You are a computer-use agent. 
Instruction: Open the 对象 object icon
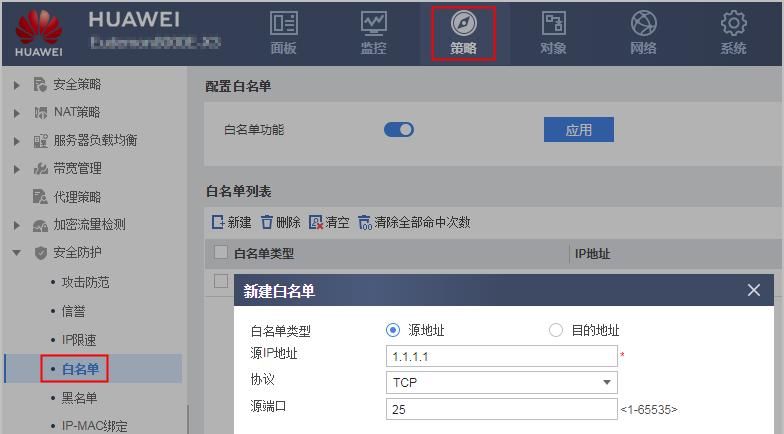(554, 24)
